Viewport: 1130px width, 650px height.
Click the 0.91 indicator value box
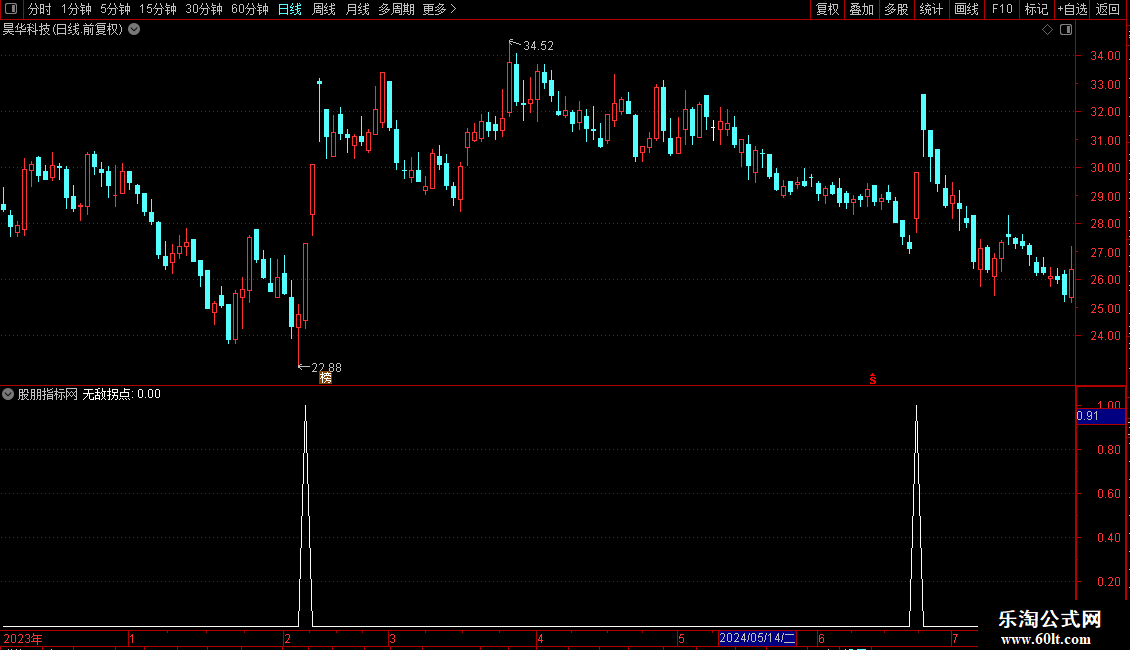coord(1100,416)
